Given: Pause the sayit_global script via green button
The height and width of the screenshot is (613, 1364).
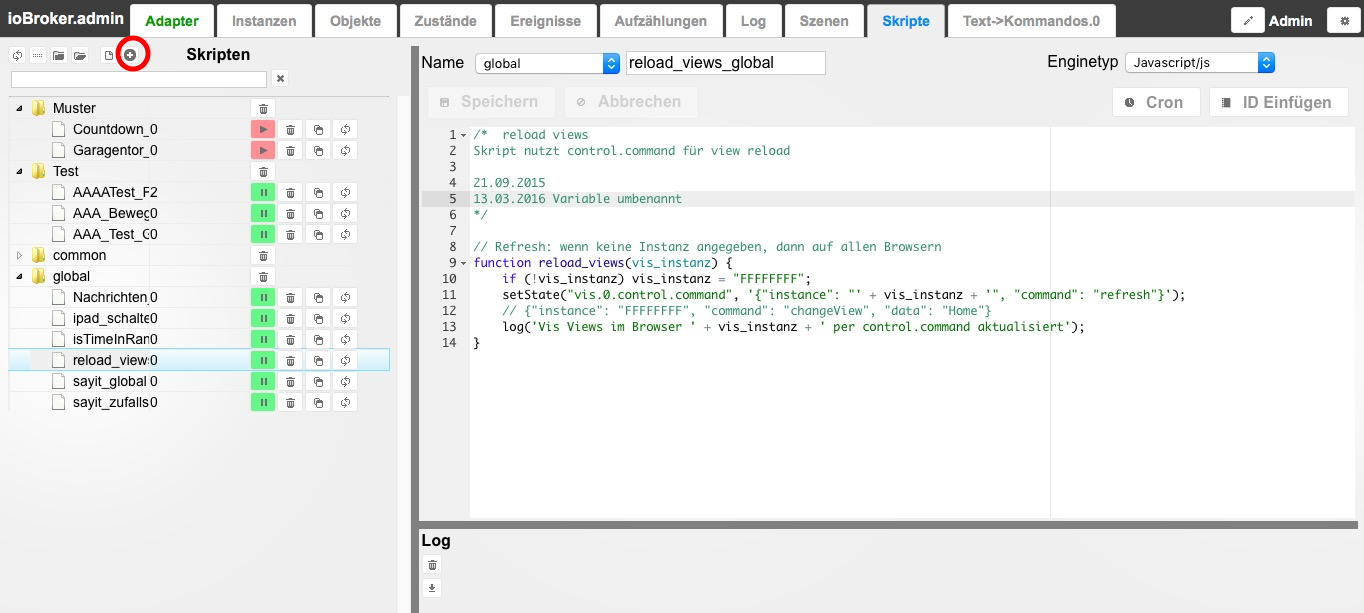Looking at the screenshot, I should coord(262,381).
